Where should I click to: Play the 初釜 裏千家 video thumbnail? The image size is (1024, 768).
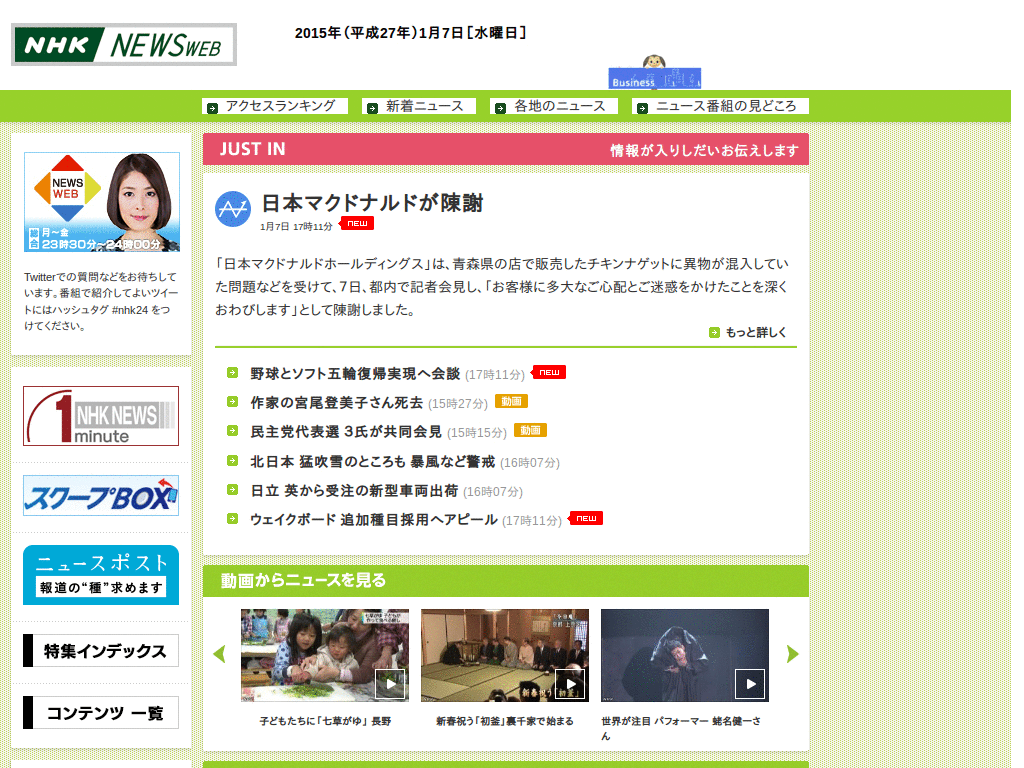pyautogui.click(x=505, y=656)
